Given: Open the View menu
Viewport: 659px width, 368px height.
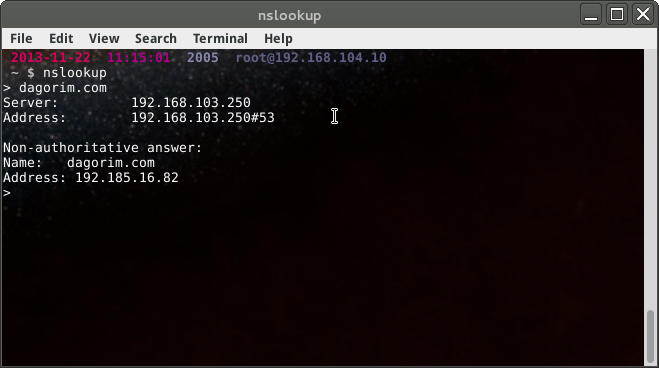Looking at the screenshot, I should coord(104,39).
